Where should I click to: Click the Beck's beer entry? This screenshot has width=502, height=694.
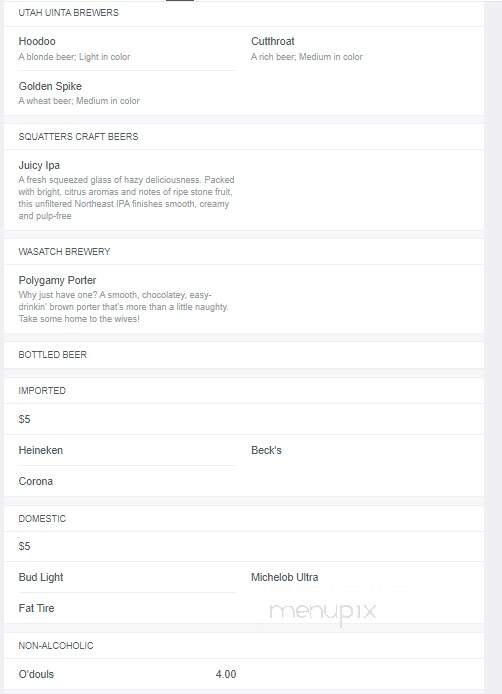point(266,450)
